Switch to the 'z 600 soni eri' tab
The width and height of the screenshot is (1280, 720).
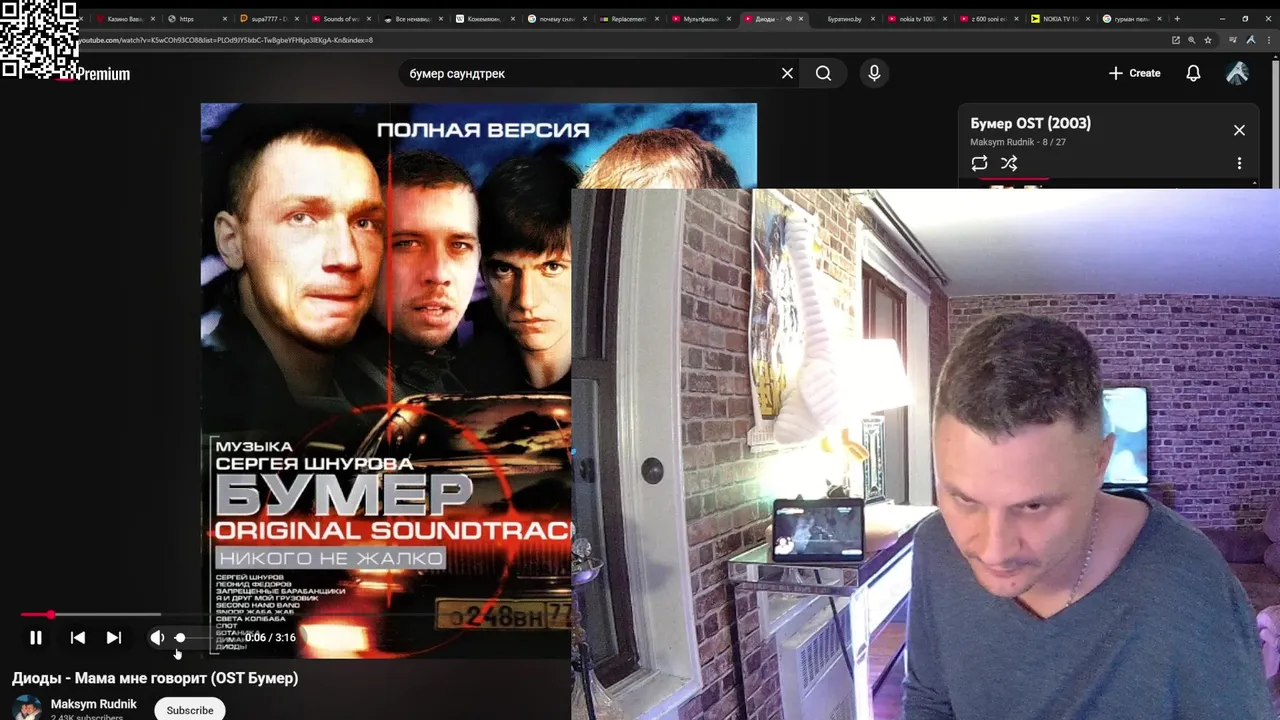click(x=987, y=19)
